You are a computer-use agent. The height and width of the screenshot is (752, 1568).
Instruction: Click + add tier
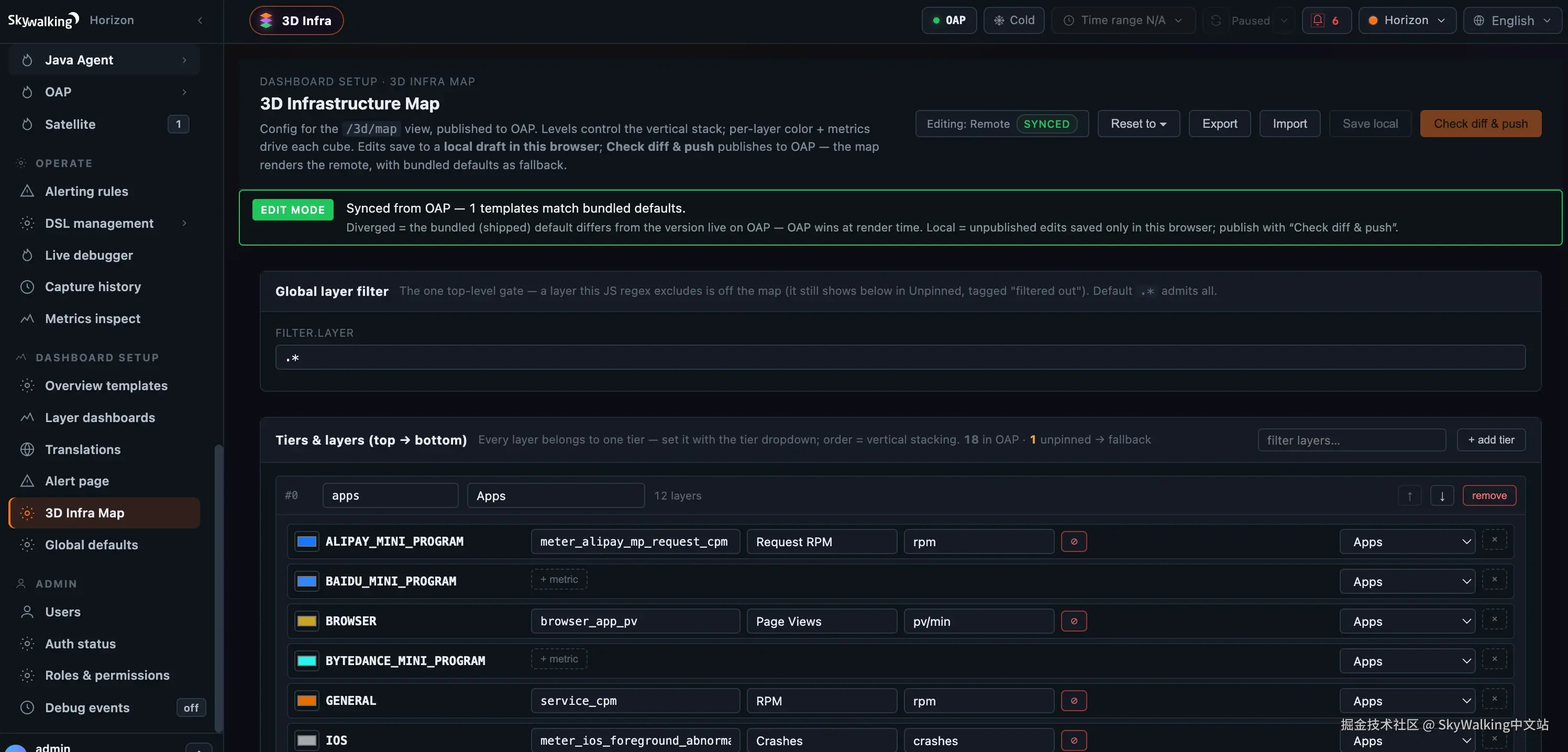(1490, 440)
